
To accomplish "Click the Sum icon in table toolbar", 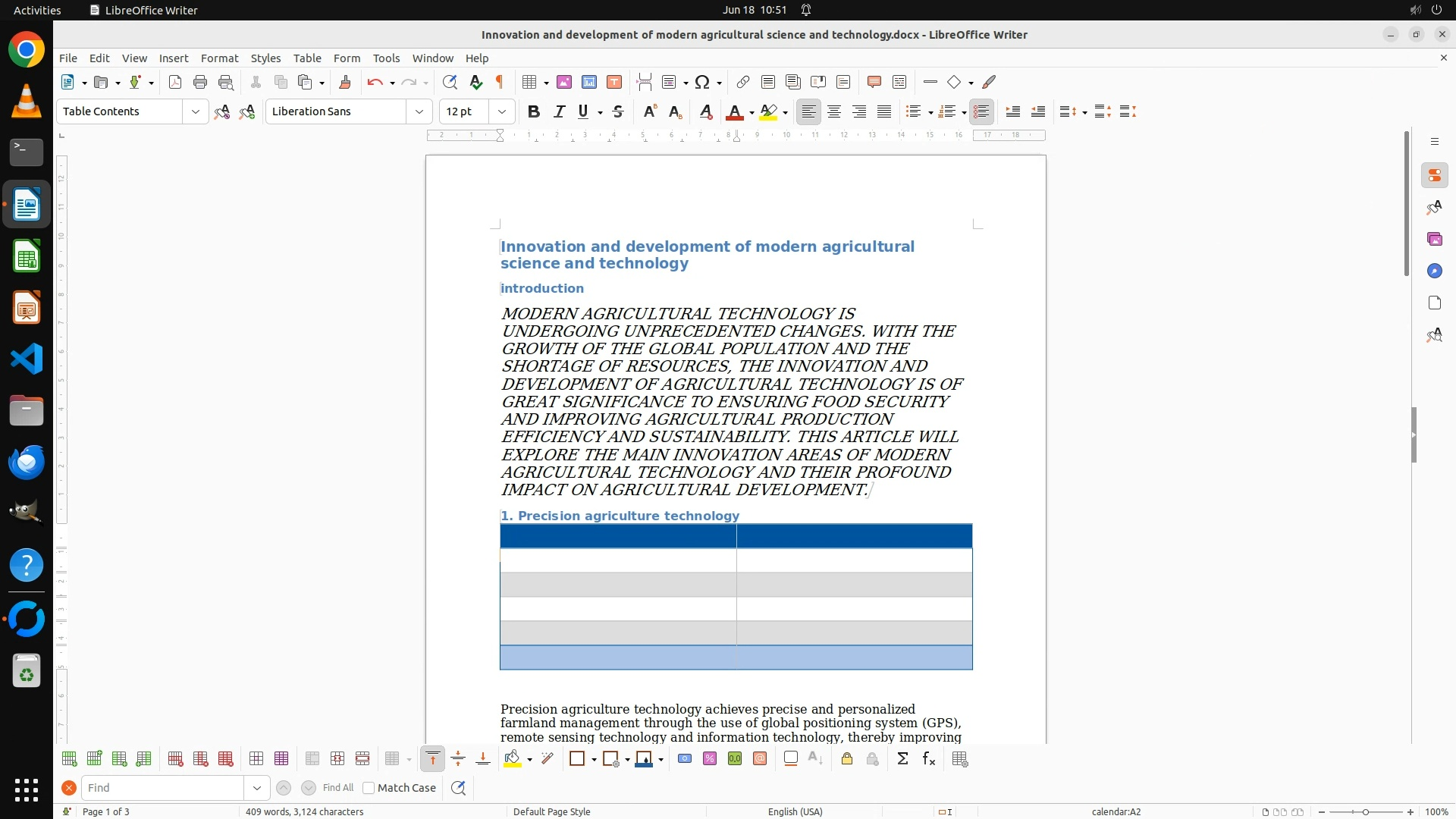I will 902,759.
